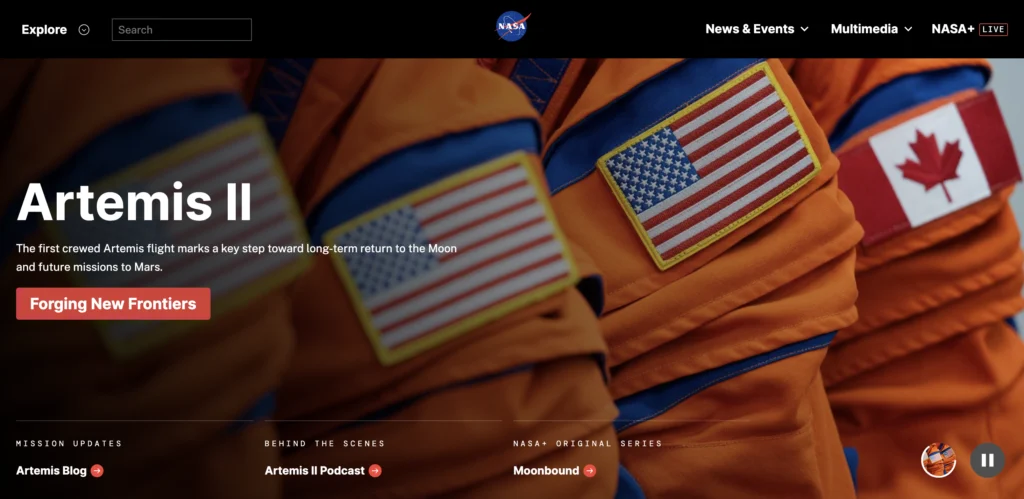Click the NASA+ ORIGINAL SERIES label
The image size is (1024, 499).
point(588,443)
